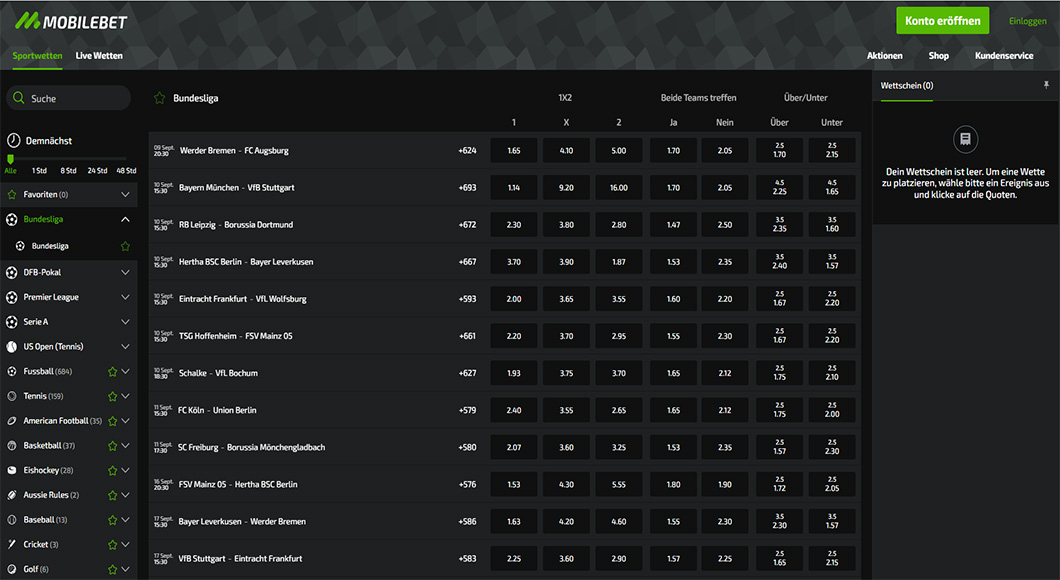Select draw odds 9.20 Bayern München - VfB Stuttgart
Screen dimensions: 1060x580
click(x=567, y=188)
